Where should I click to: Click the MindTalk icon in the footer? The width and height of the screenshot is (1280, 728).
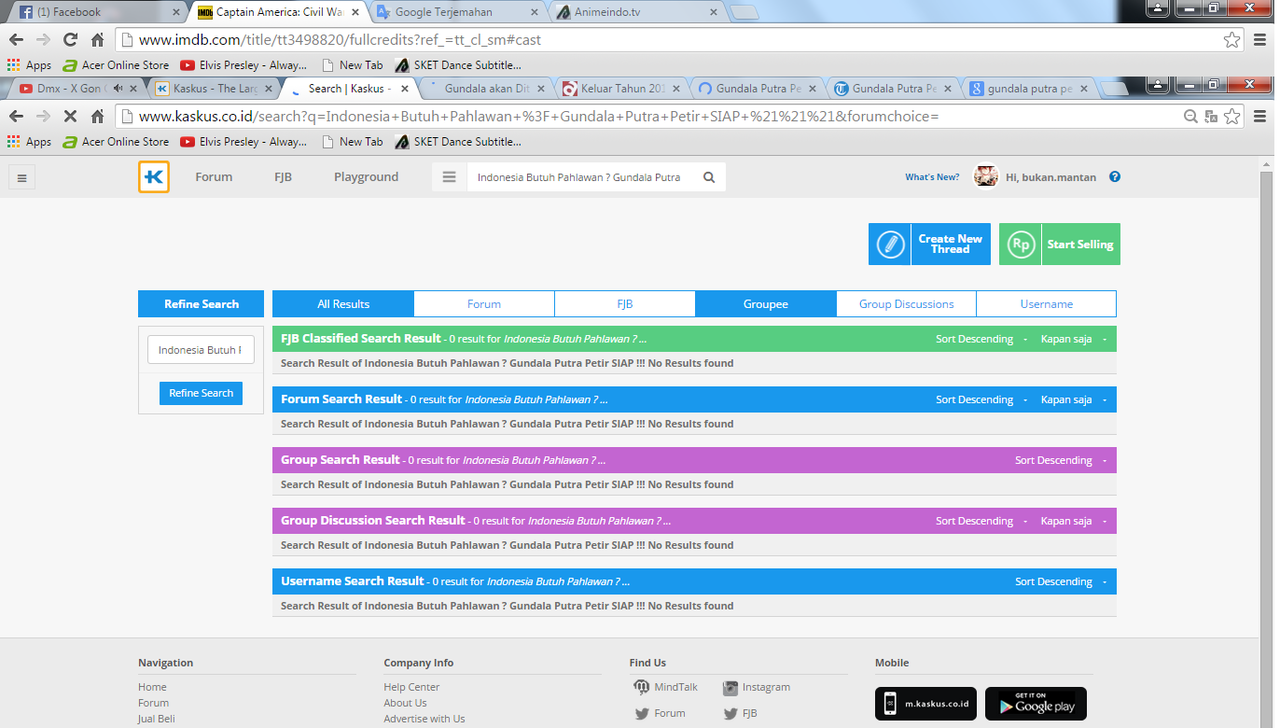[x=641, y=687]
